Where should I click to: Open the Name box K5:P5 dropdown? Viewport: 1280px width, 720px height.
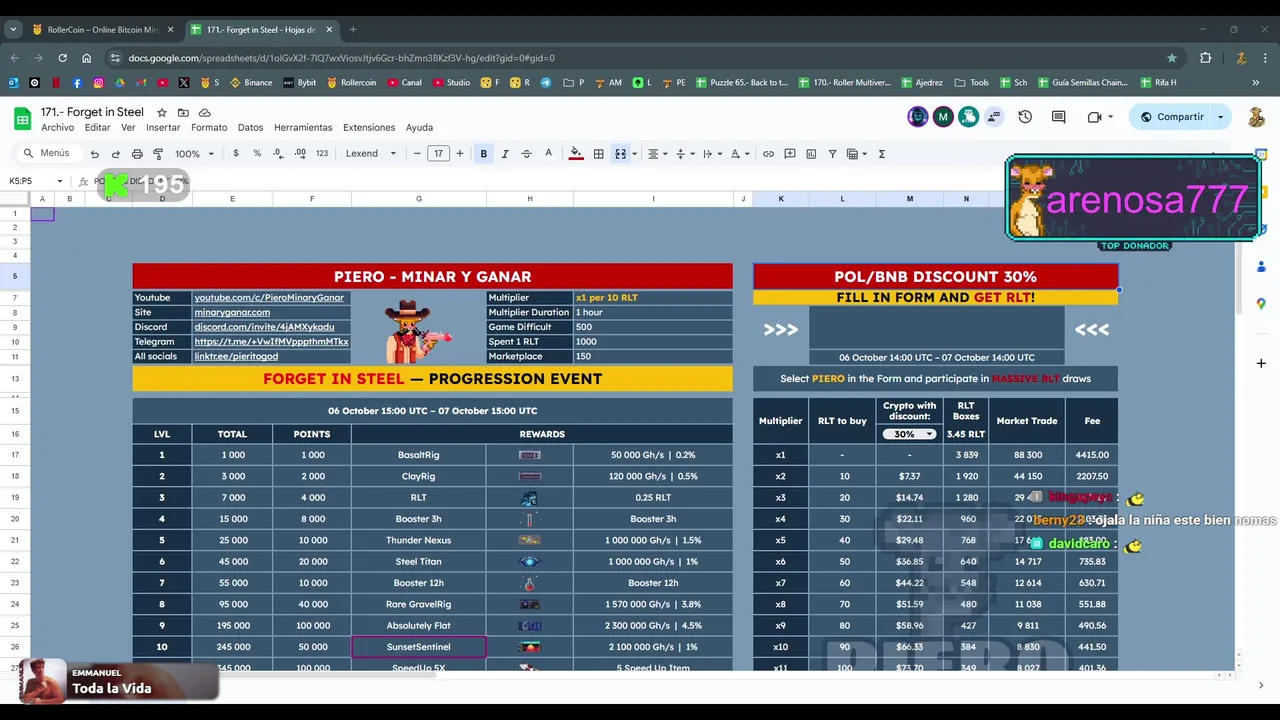(x=60, y=181)
